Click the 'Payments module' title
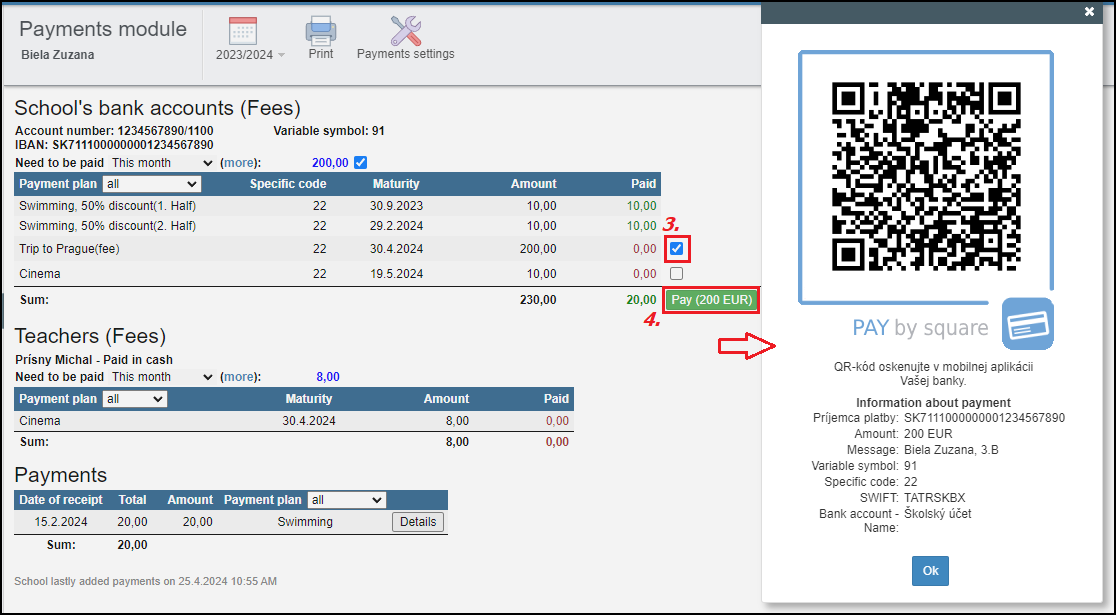This screenshot has width=1116, height=615. 103,29
